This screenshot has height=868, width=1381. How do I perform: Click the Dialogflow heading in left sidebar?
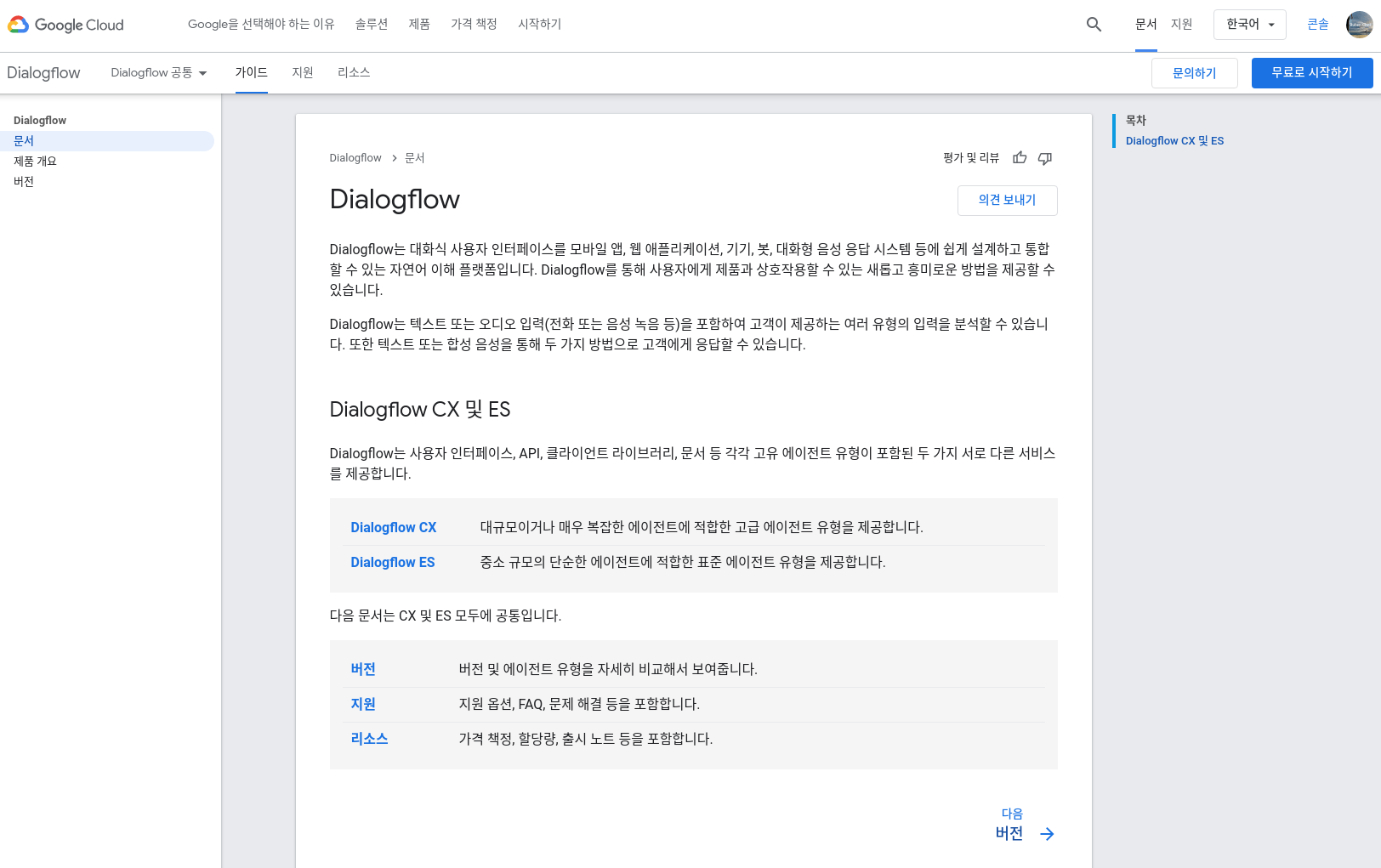[40, 121]
